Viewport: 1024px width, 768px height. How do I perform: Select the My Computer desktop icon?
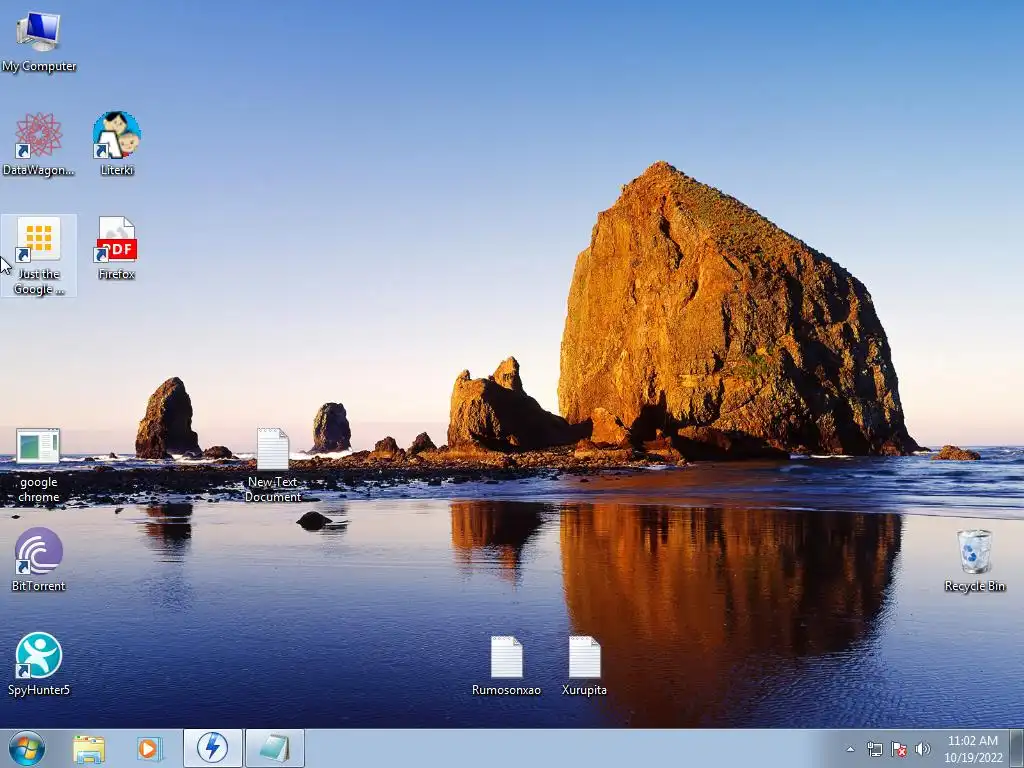(x=39, y=40)
